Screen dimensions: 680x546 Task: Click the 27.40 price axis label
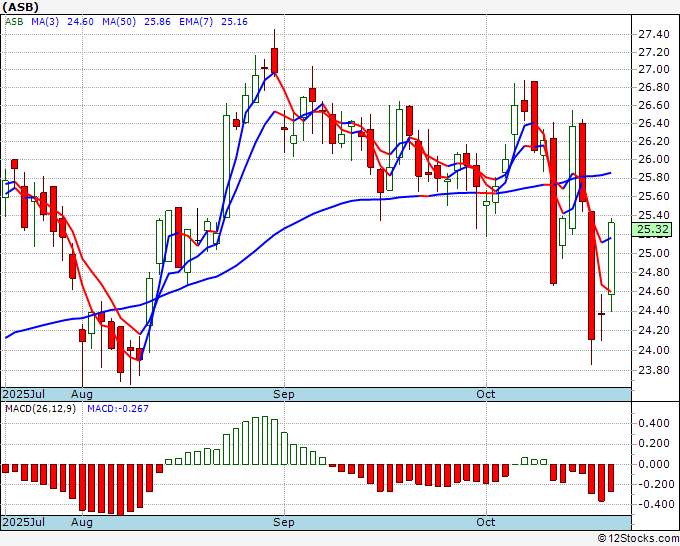[x=654, y=34]
